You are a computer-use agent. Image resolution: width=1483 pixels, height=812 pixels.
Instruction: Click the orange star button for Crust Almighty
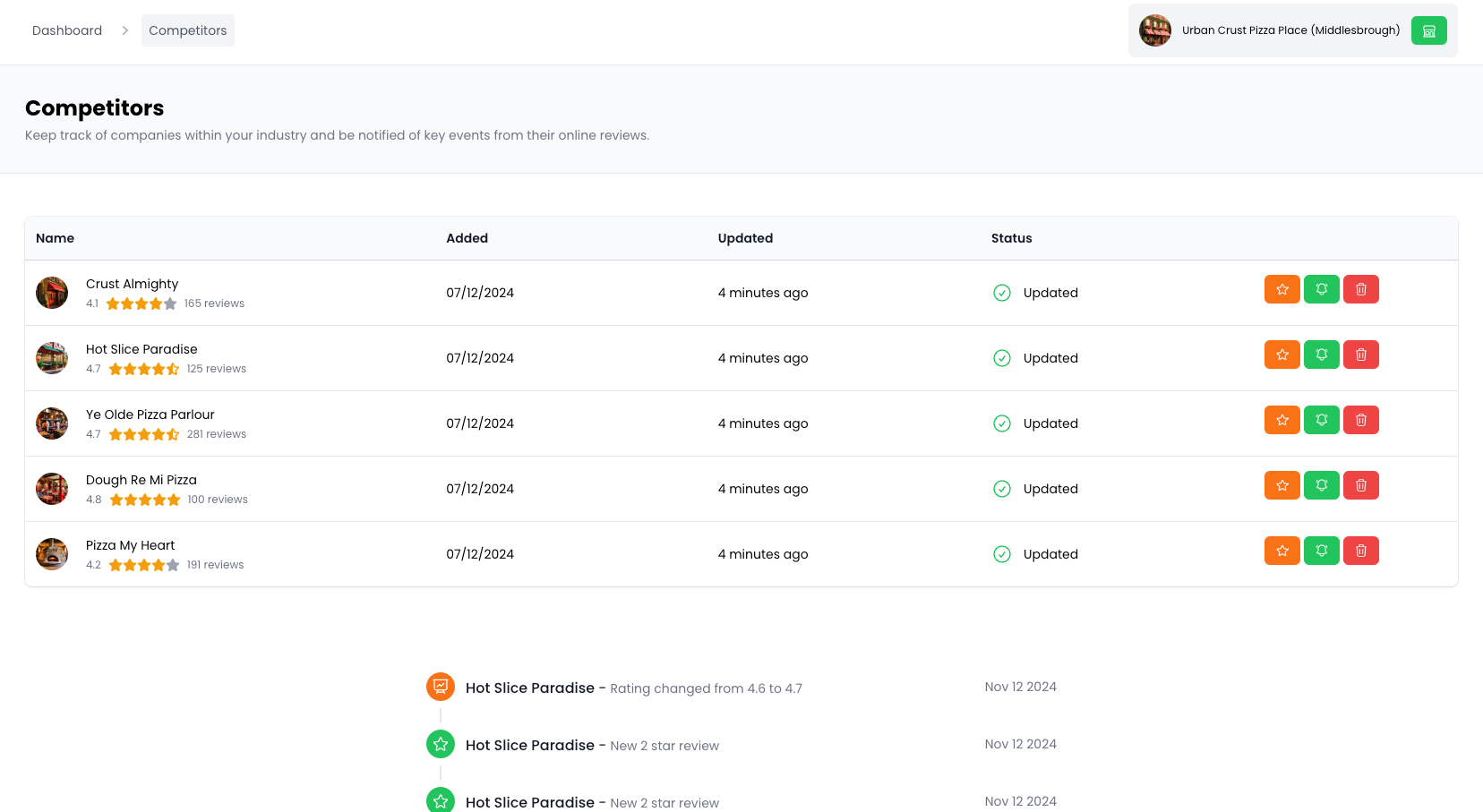coord(1282,289)
